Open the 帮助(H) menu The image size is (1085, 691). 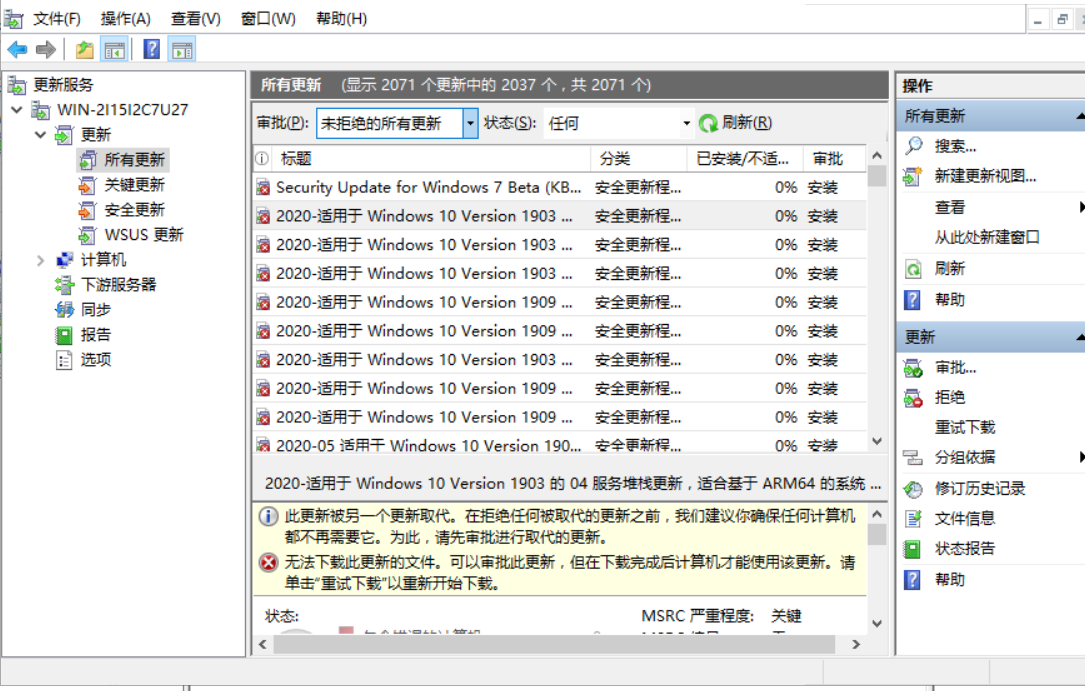[341, 19]
